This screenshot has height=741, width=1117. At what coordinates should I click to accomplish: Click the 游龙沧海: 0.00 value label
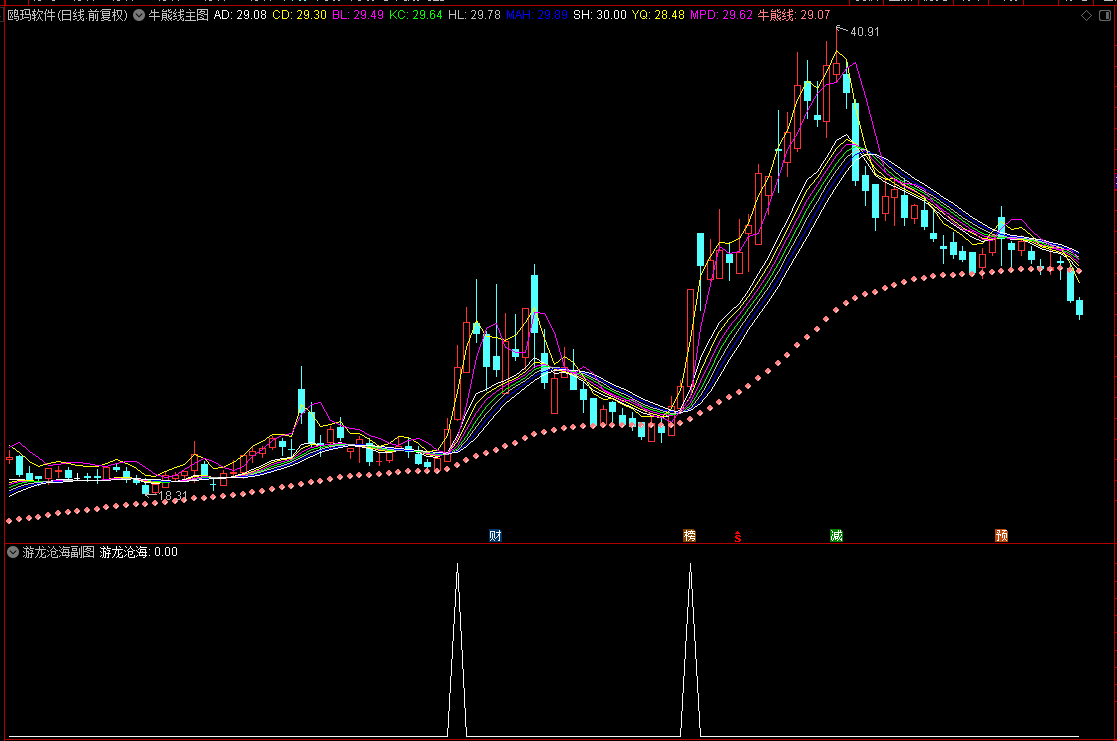[138, 551]
